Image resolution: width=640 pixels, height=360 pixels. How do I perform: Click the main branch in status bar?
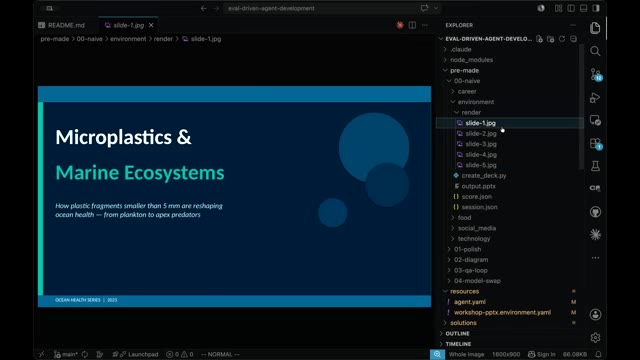[x=66, y=354]
